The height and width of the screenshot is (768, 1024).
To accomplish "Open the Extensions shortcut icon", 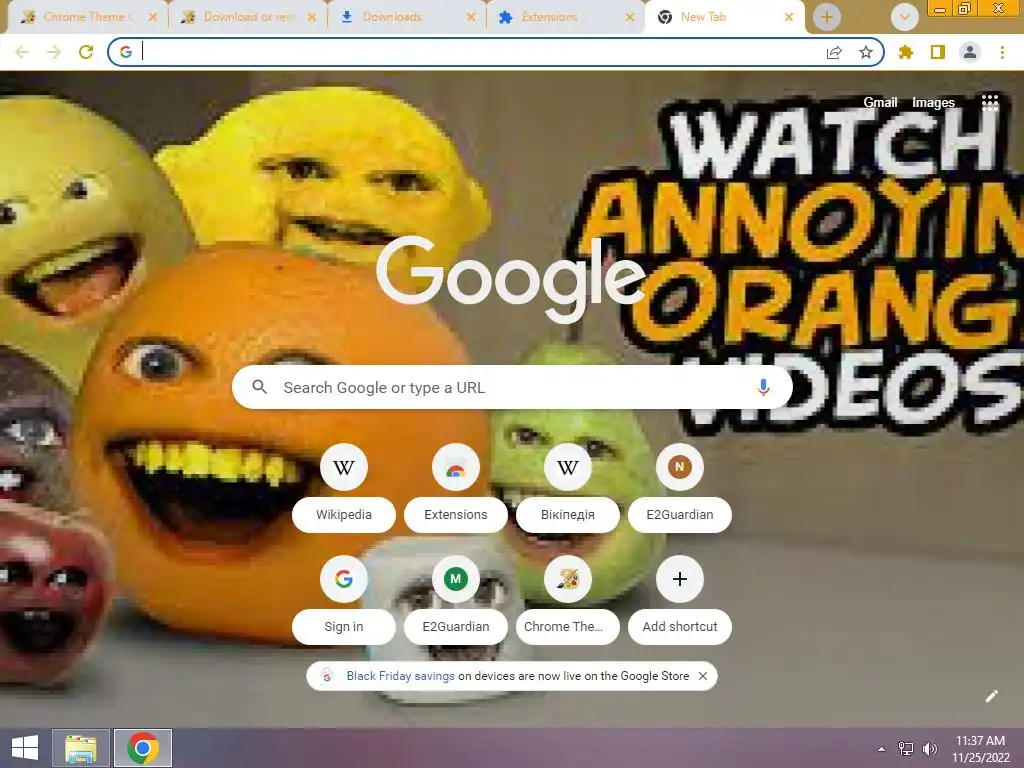I will [456, 467].
